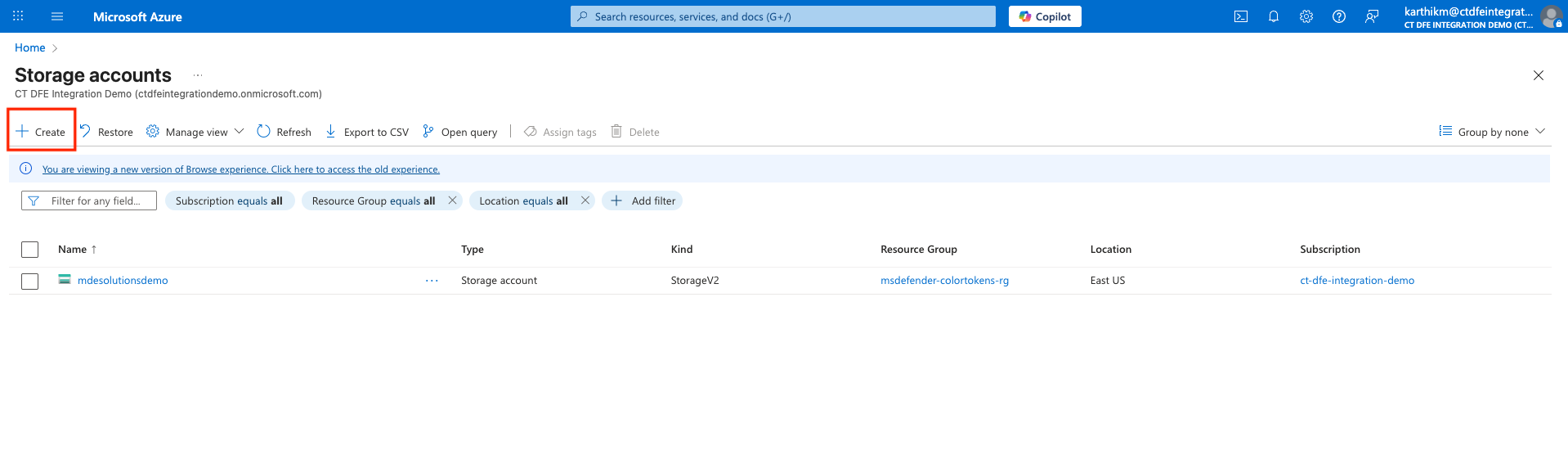Create a new storage account
Viewport: 1568px width, 455px height.
click(x=41, y=132)
